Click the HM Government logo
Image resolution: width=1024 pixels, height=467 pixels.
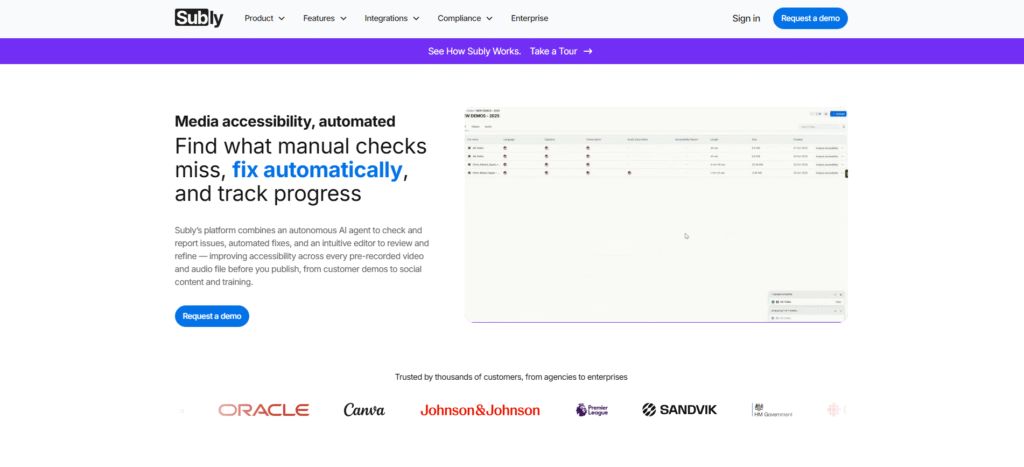click(x=771, y=410)
